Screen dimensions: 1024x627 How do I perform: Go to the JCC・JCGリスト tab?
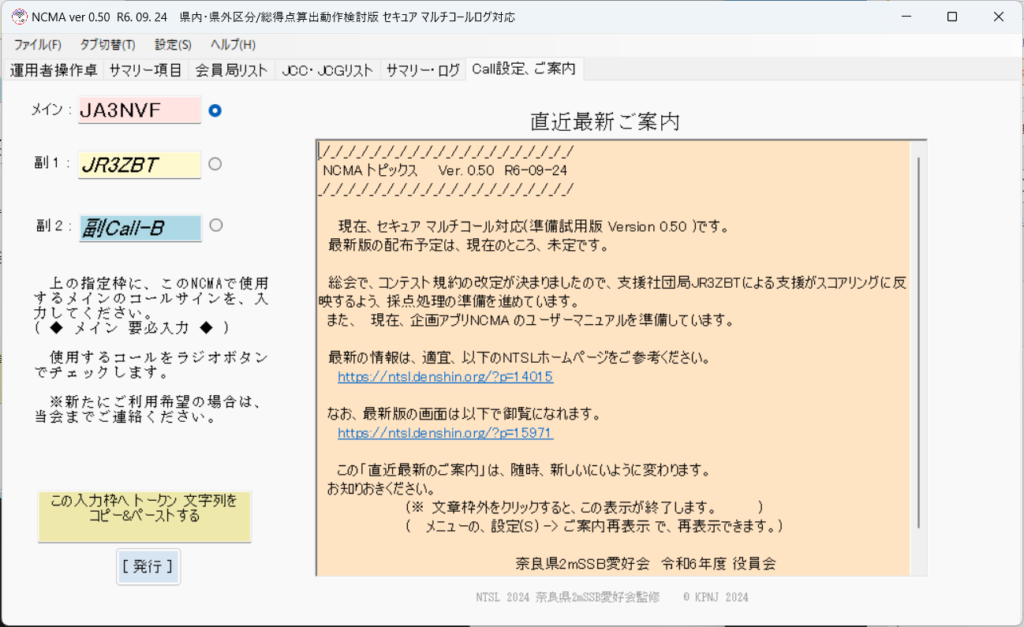coord(327,70)
